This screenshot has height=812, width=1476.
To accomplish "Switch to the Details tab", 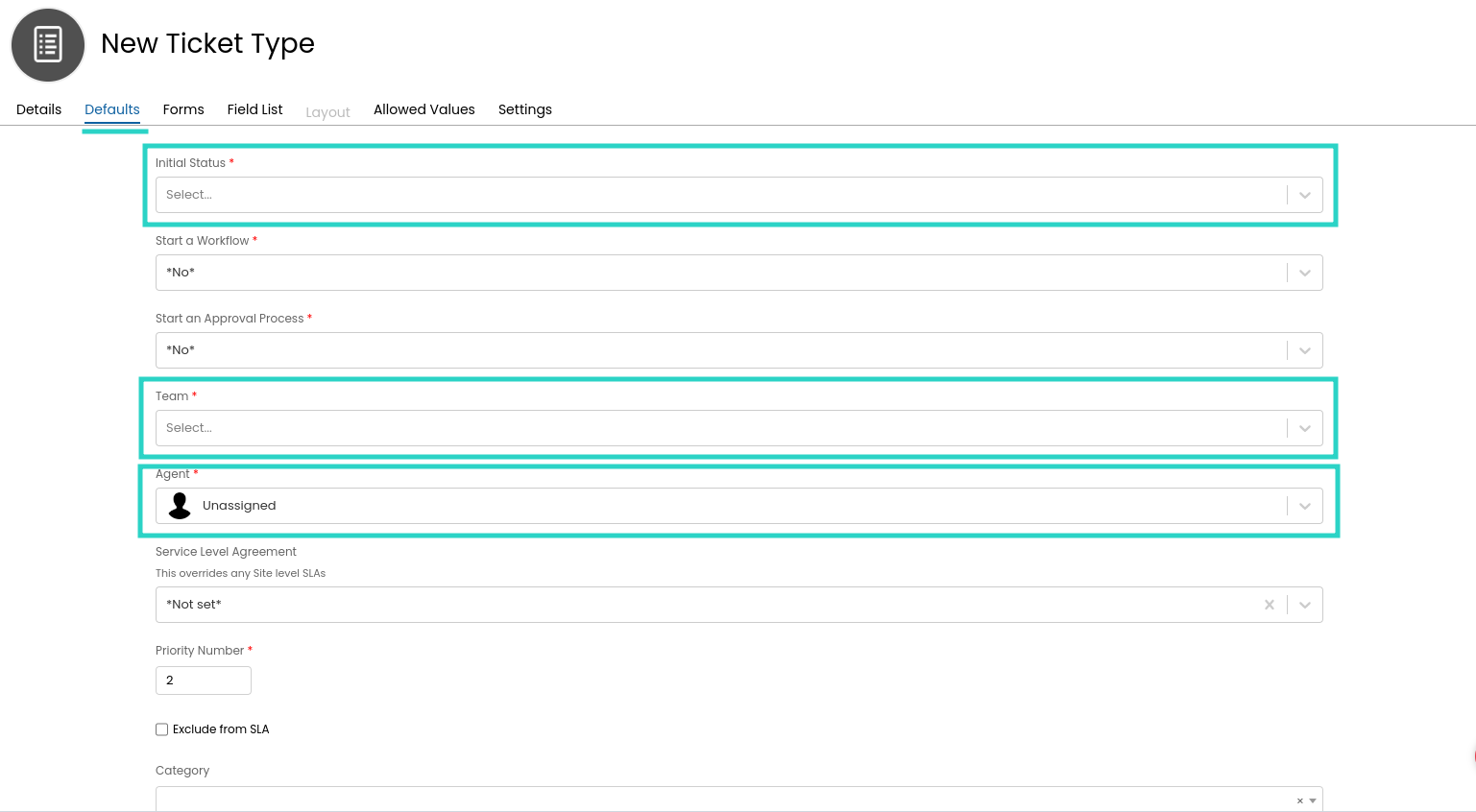I will [x=39, y=109].
